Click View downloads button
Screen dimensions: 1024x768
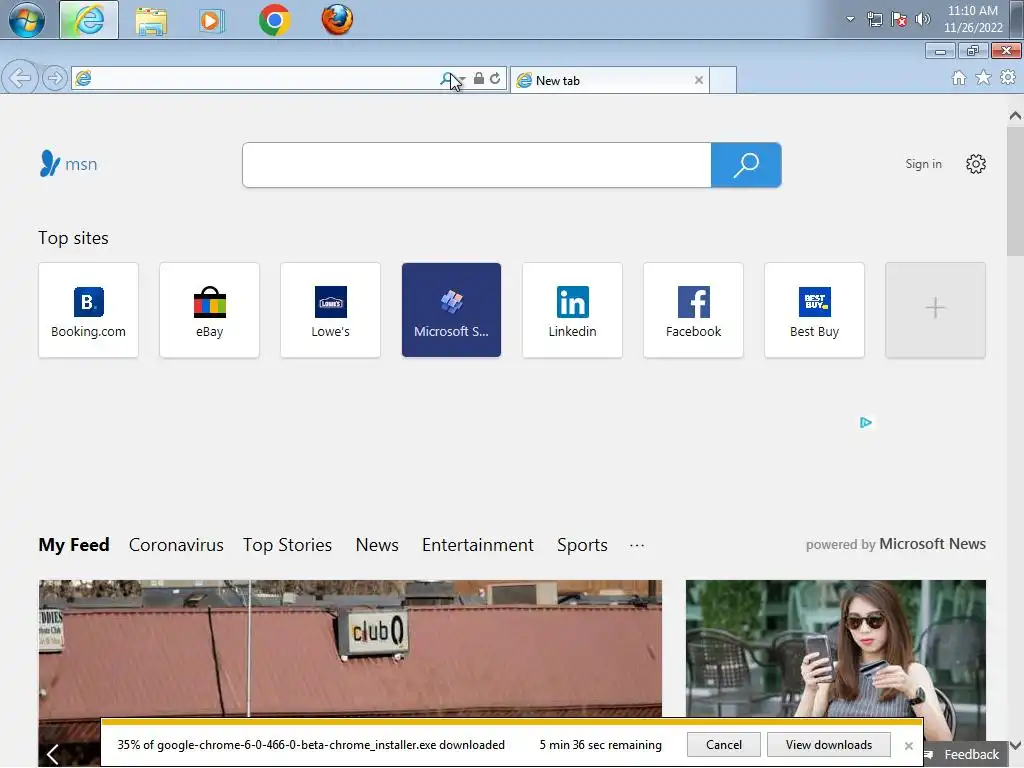click(829, 744)
